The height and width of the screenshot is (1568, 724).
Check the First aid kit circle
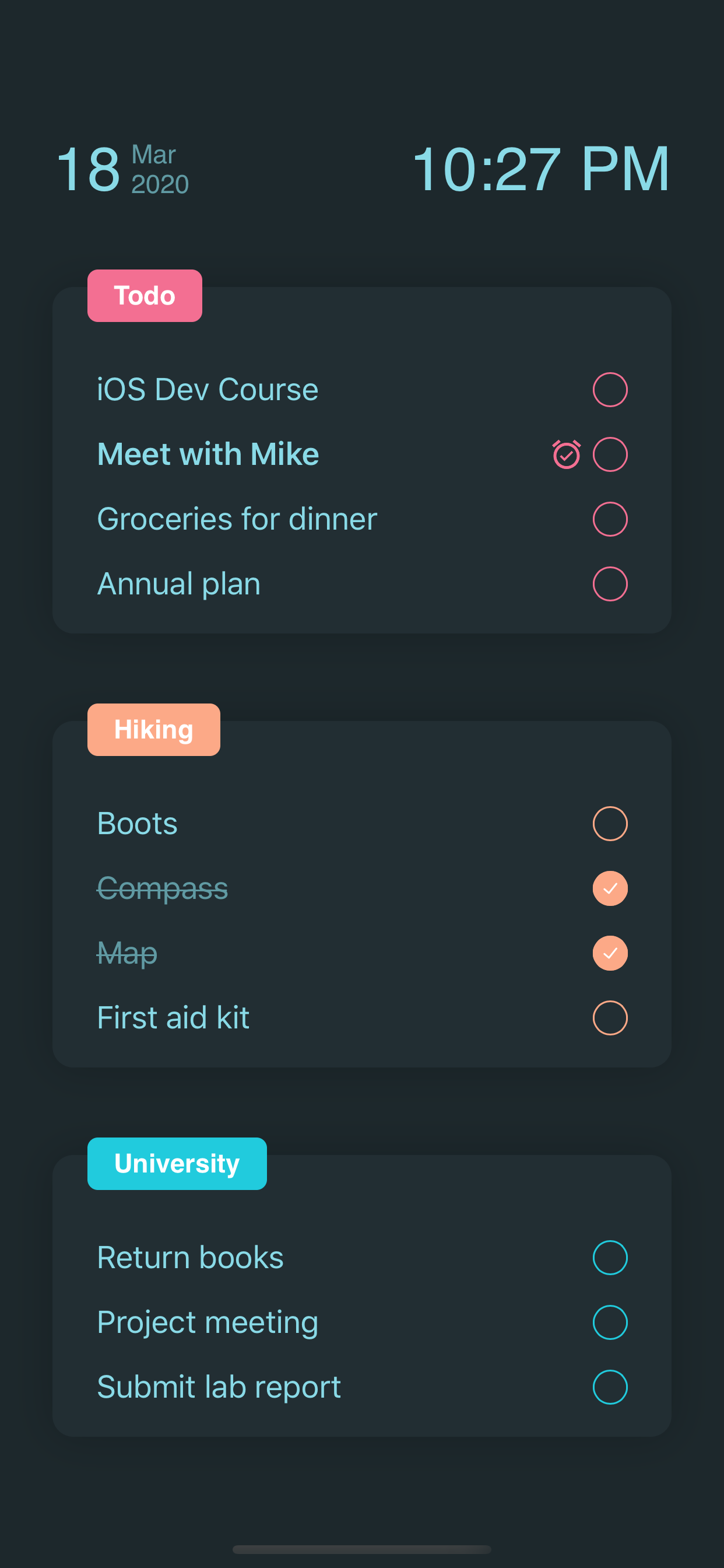pos(610,1018)
